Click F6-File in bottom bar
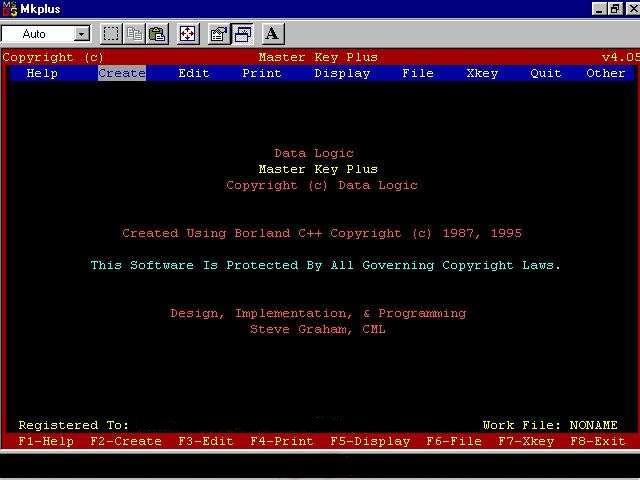 pyautogui.click(x=454, y=441)
